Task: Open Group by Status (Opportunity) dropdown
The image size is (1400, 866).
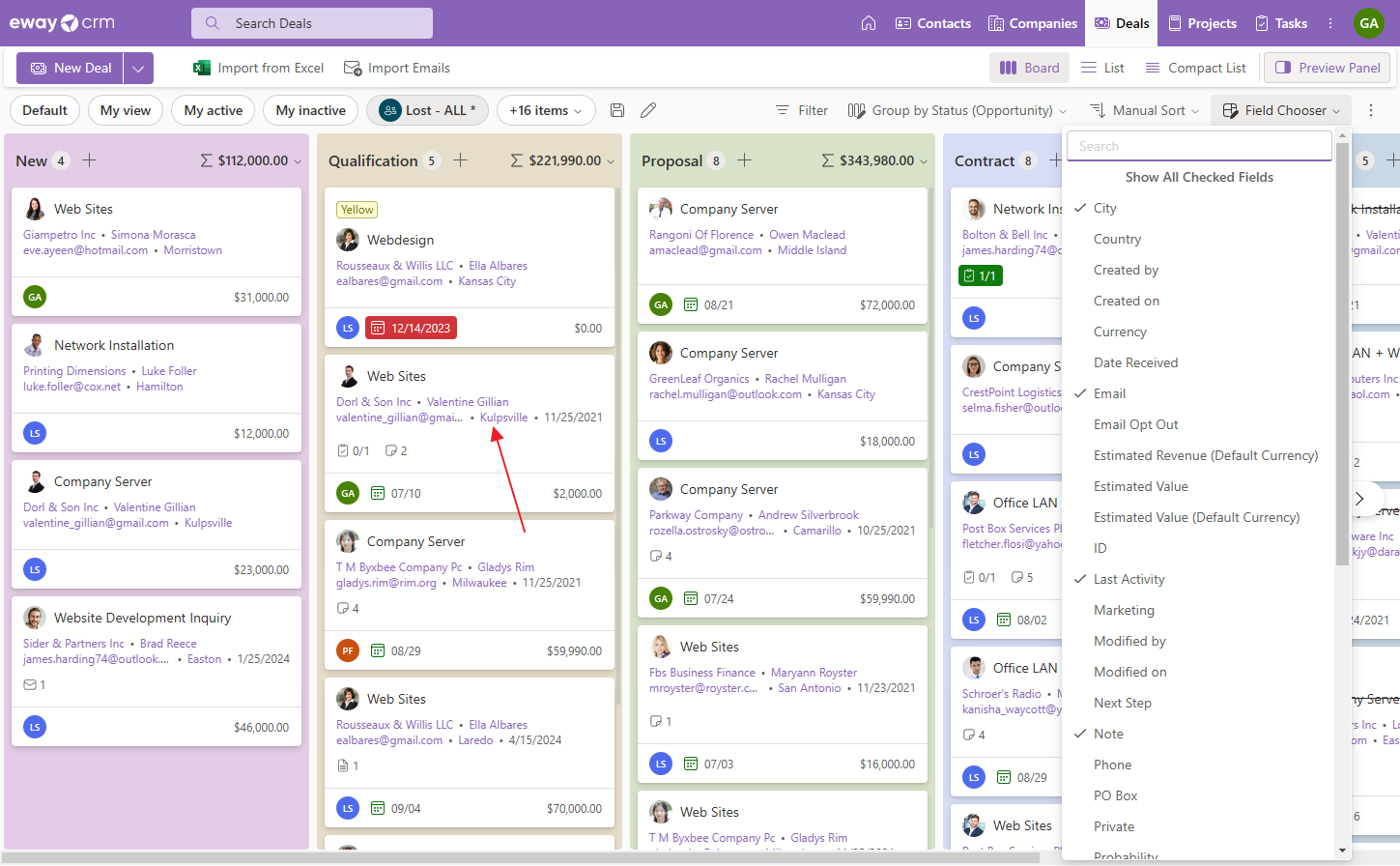Action: pyautogui.click(x=957, y=110)
